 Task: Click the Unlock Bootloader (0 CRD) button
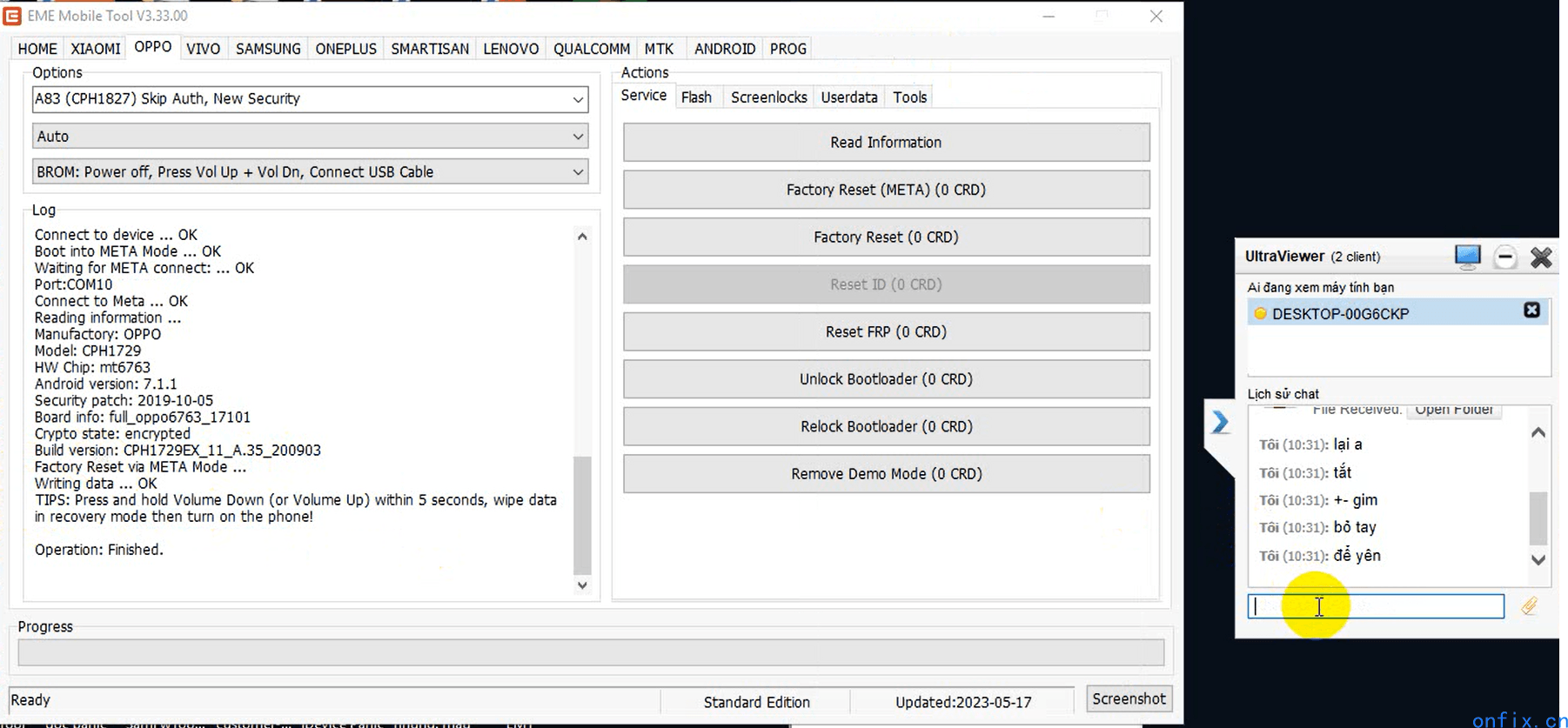point(886,379)
